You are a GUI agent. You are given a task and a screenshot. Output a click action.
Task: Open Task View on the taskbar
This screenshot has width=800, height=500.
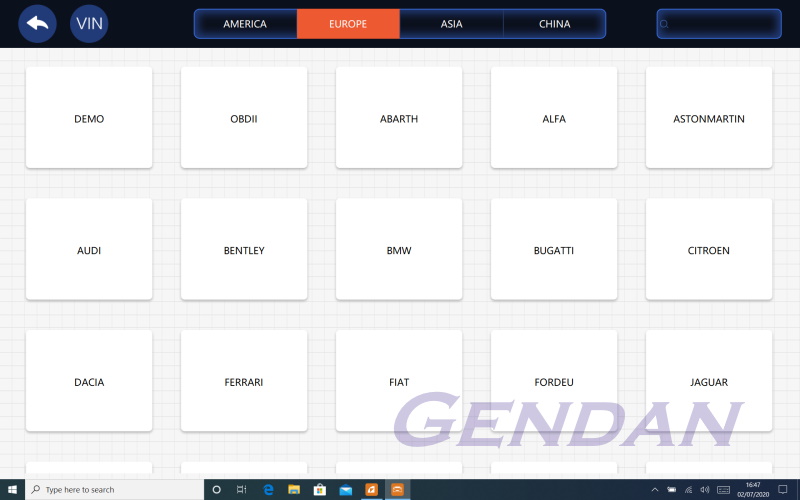tap(242, 490)
